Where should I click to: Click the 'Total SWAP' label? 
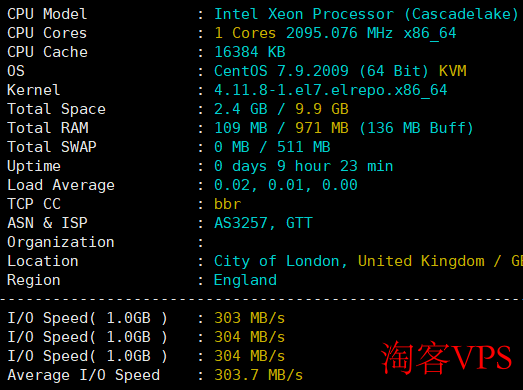52,147
